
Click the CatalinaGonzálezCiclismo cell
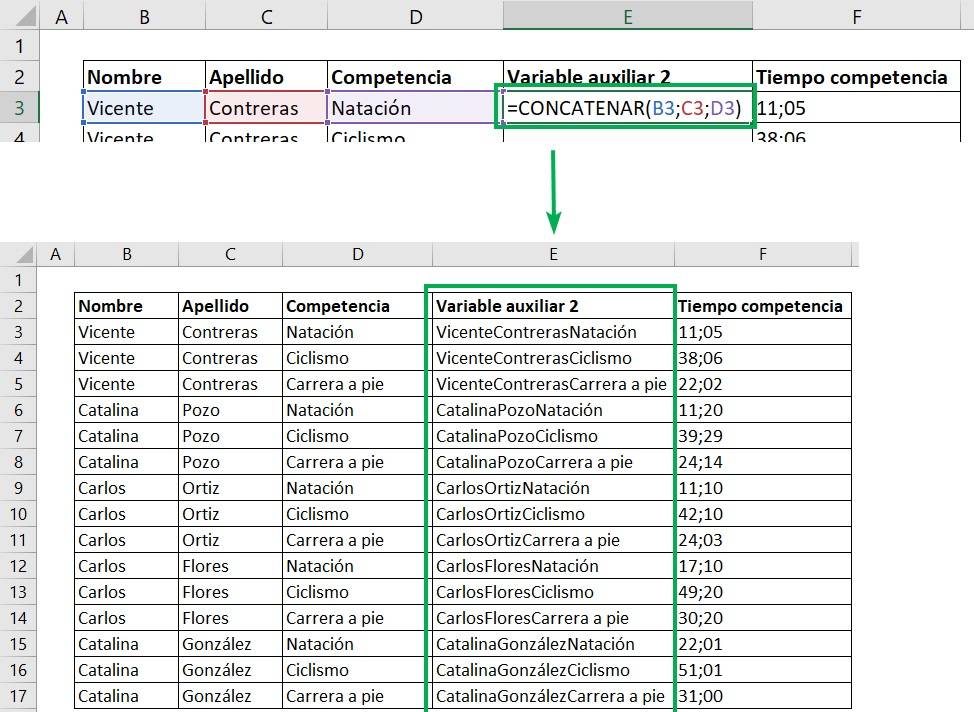552,670
